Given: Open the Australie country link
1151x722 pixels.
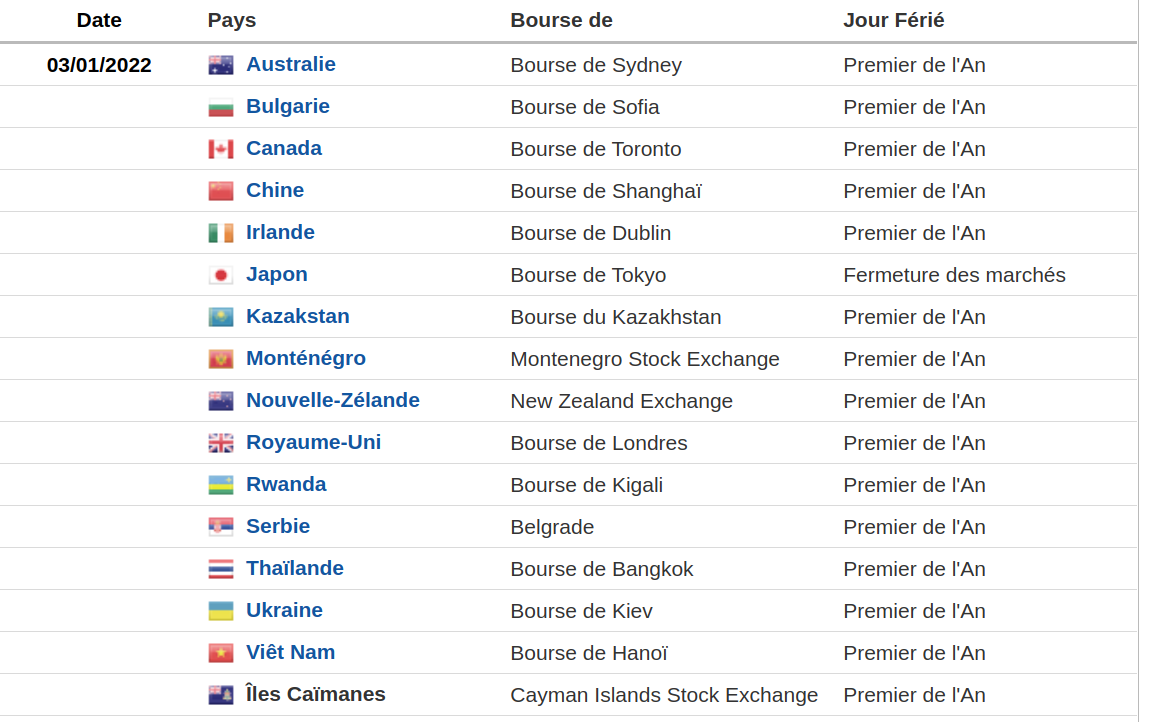Looking at the screenshot, I should (290, 64).
